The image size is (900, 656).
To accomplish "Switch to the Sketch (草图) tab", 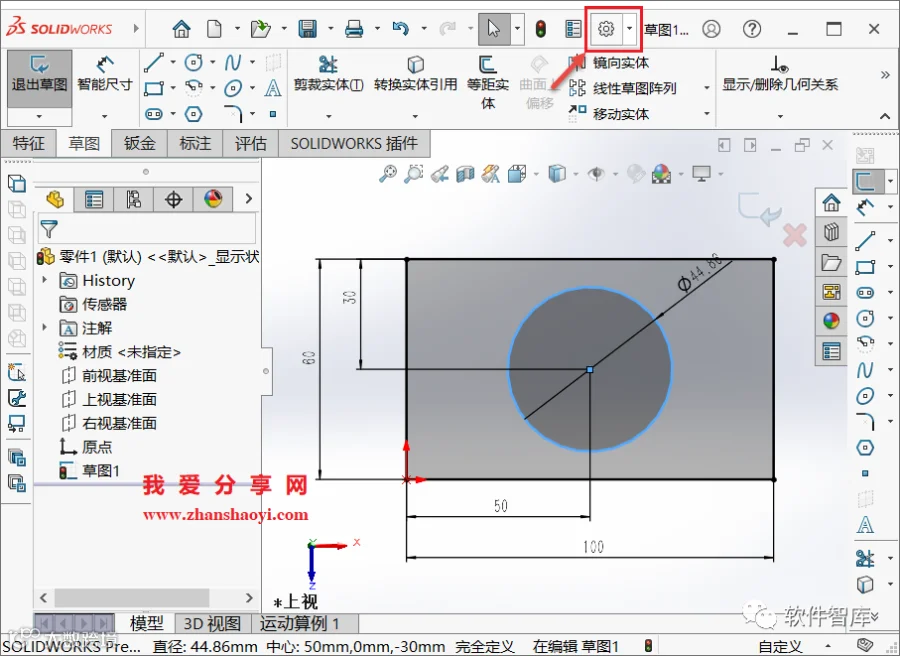I will 84,143.
